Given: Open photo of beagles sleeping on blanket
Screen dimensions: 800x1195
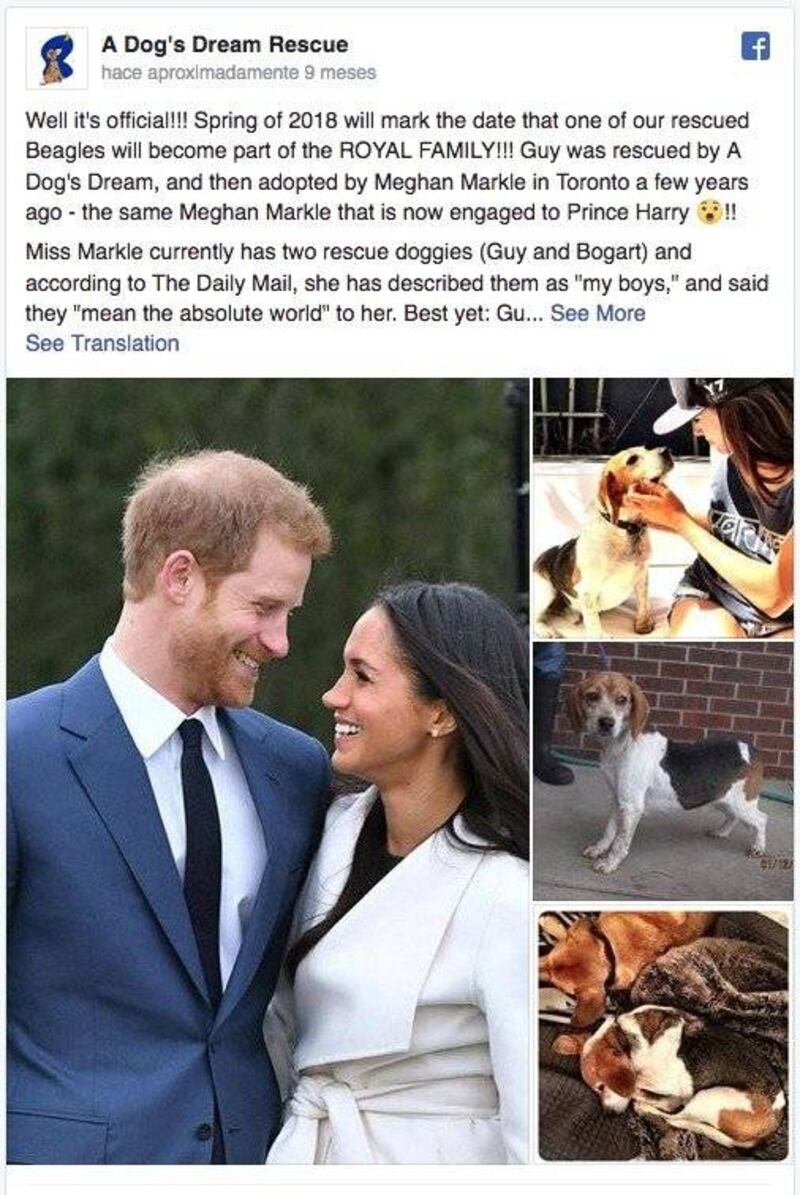Looking at the screenshot, I should [x=662, y=1035].
